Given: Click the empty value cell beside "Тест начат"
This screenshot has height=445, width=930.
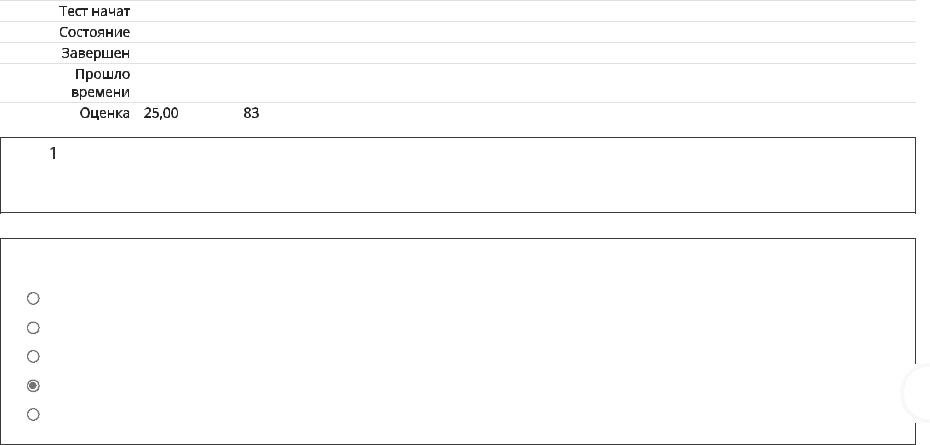Looking at the screenshot, I should [525, 11].
